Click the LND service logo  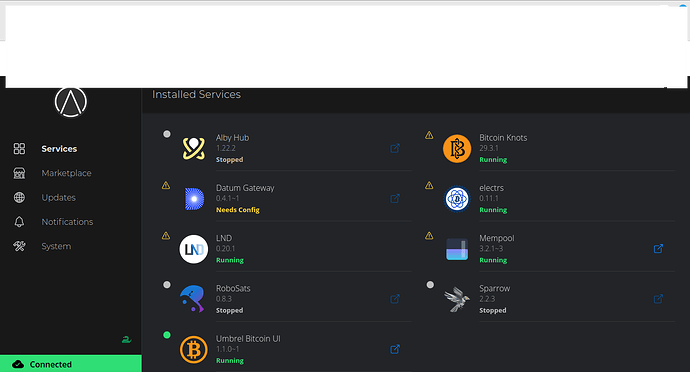point(194,249)
